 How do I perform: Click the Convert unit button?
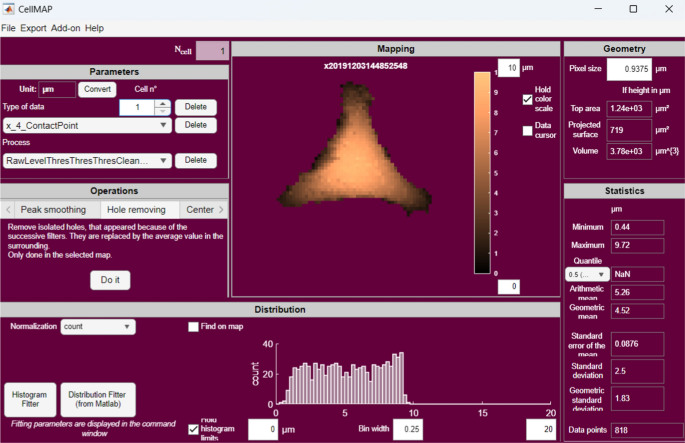[x=97, y=89]
